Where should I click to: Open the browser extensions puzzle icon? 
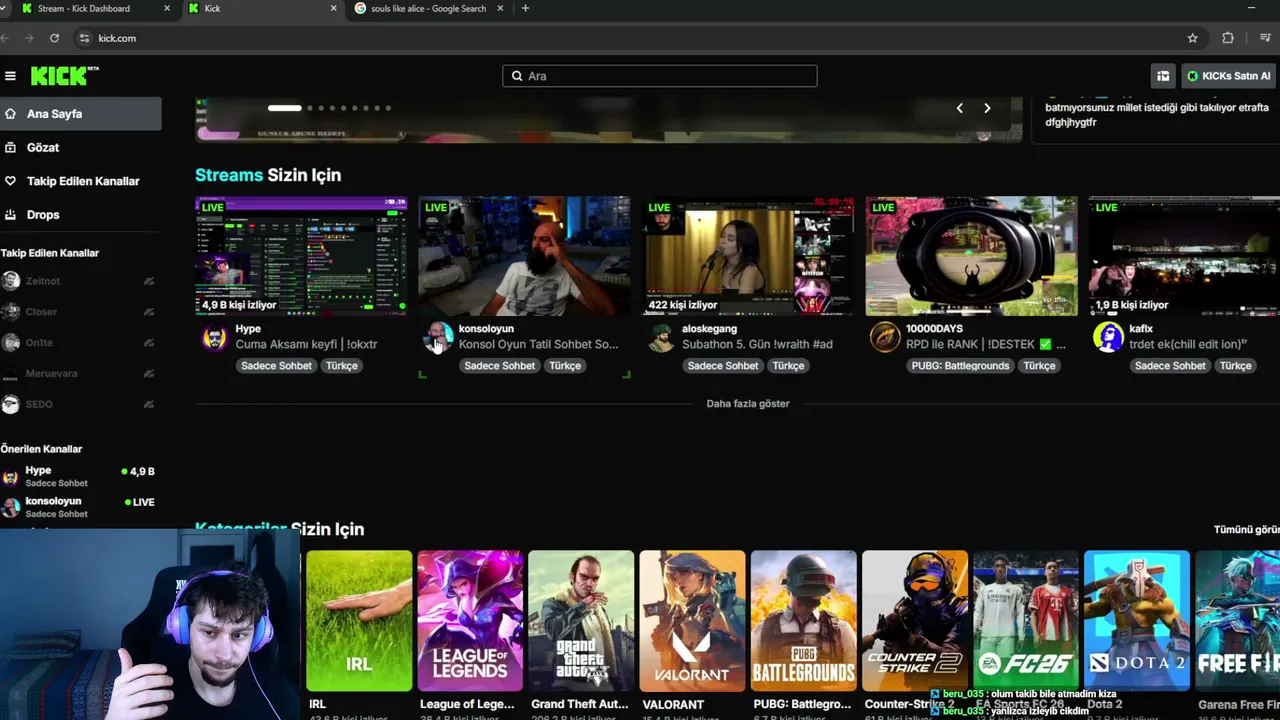point(1228,38)
